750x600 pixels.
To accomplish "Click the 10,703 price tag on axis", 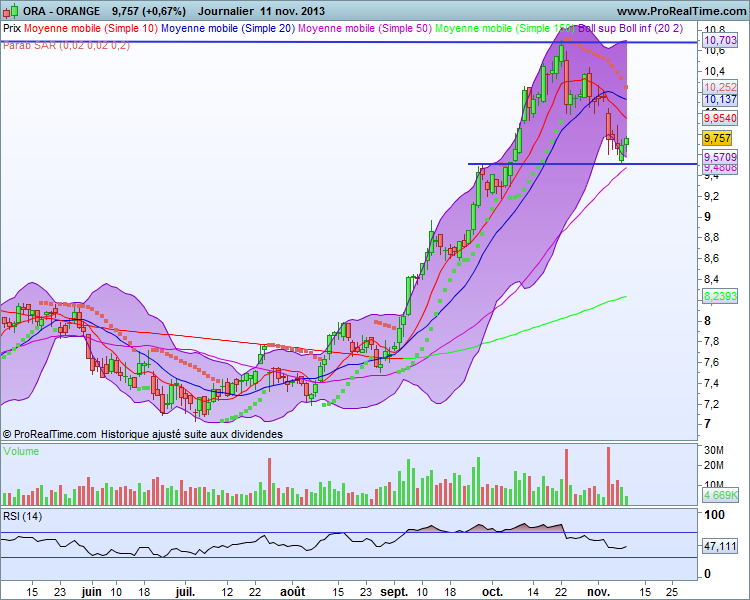I will [720, 40].
